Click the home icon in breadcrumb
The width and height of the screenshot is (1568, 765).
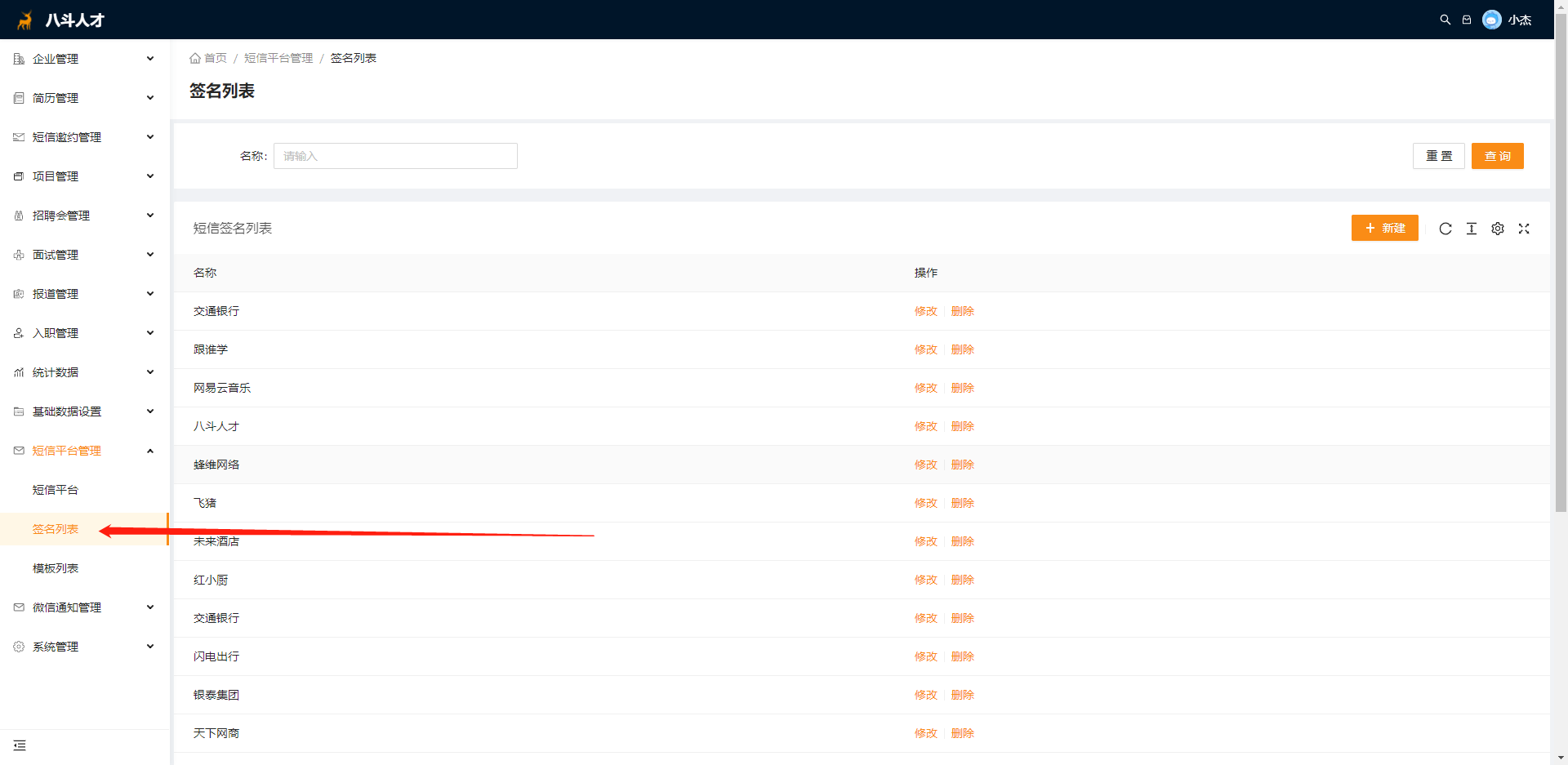click(x=195, y=58)
